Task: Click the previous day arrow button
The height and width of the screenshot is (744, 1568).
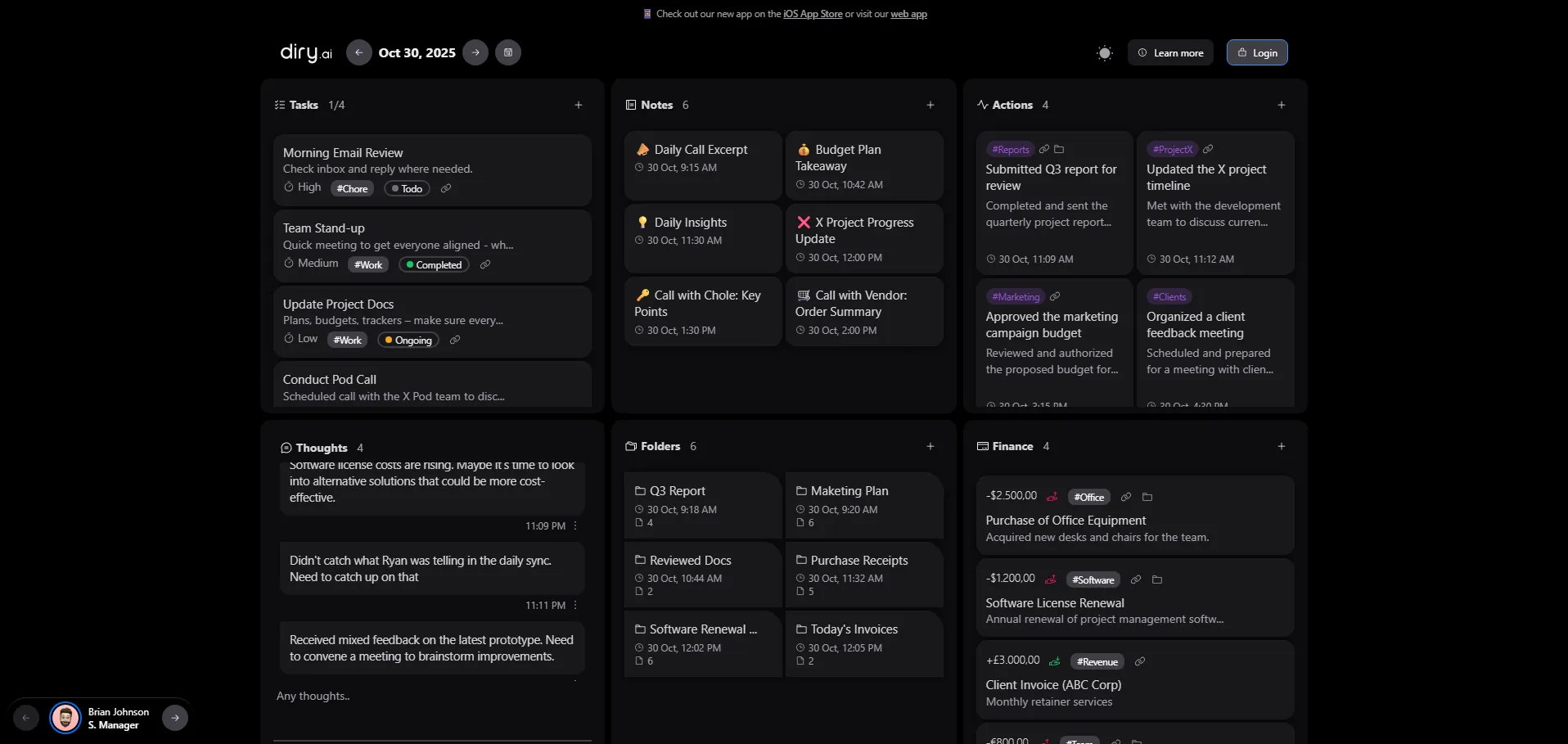Action: pos(358,52)
